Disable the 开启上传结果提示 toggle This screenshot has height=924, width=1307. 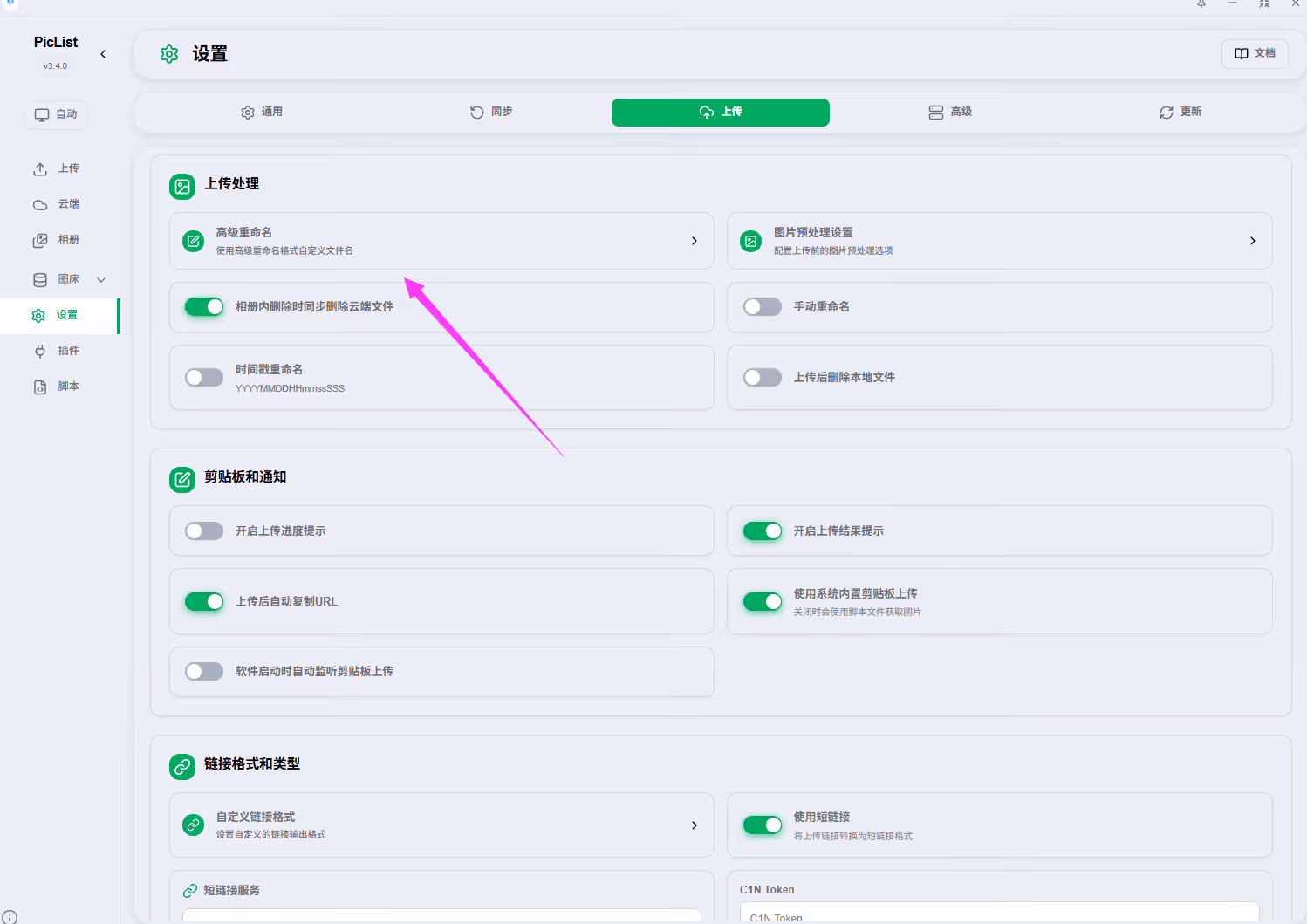click(763, 531)
